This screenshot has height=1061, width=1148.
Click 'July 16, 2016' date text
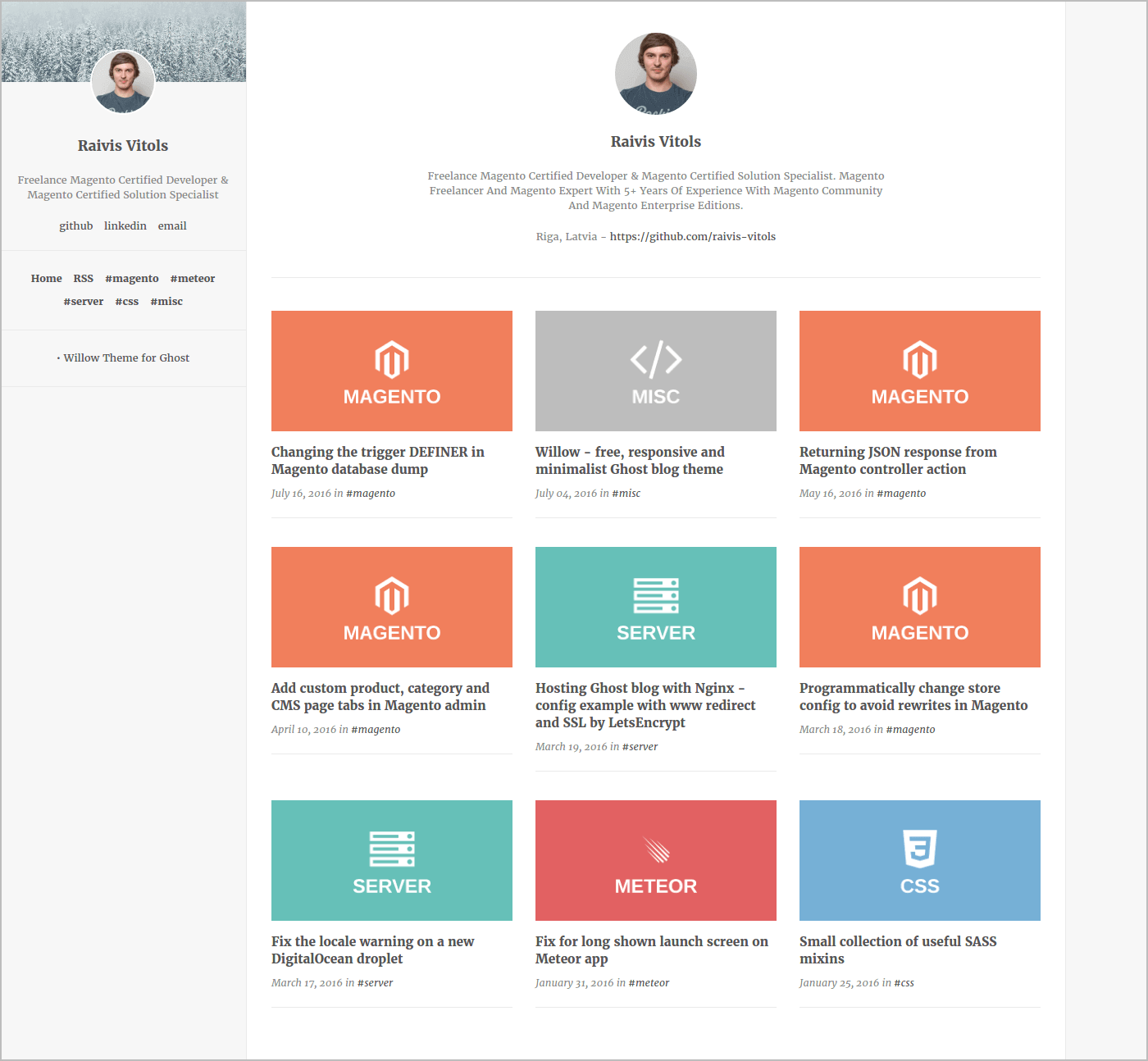301,493
